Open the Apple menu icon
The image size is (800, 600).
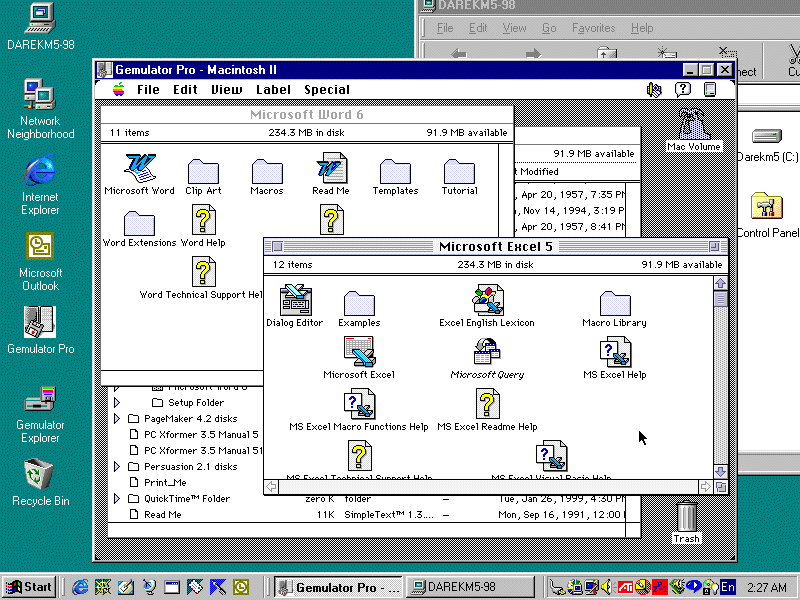(118, 89)
